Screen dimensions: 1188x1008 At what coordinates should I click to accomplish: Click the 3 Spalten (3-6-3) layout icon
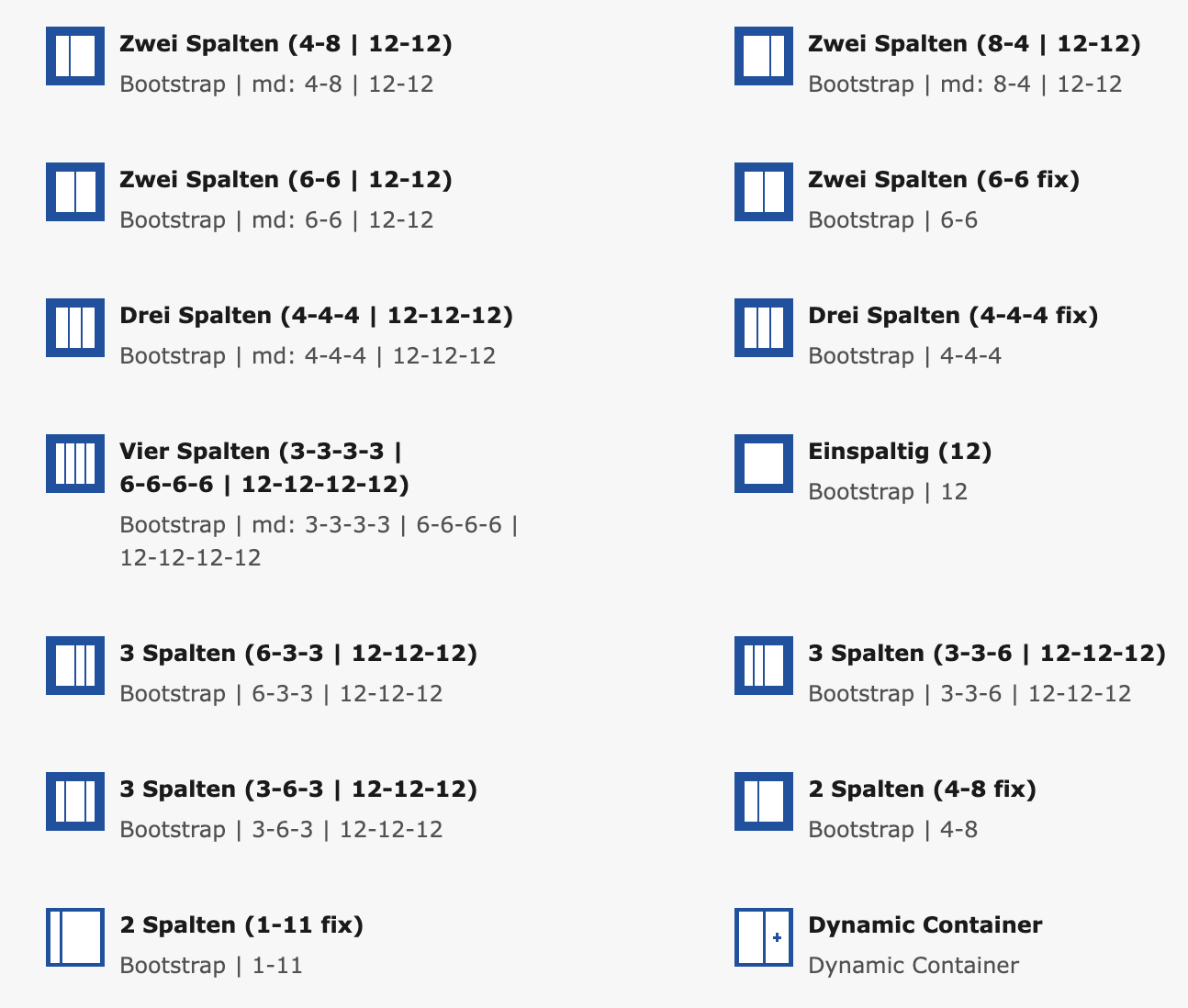pyautogui.click(x=75, y=801)
